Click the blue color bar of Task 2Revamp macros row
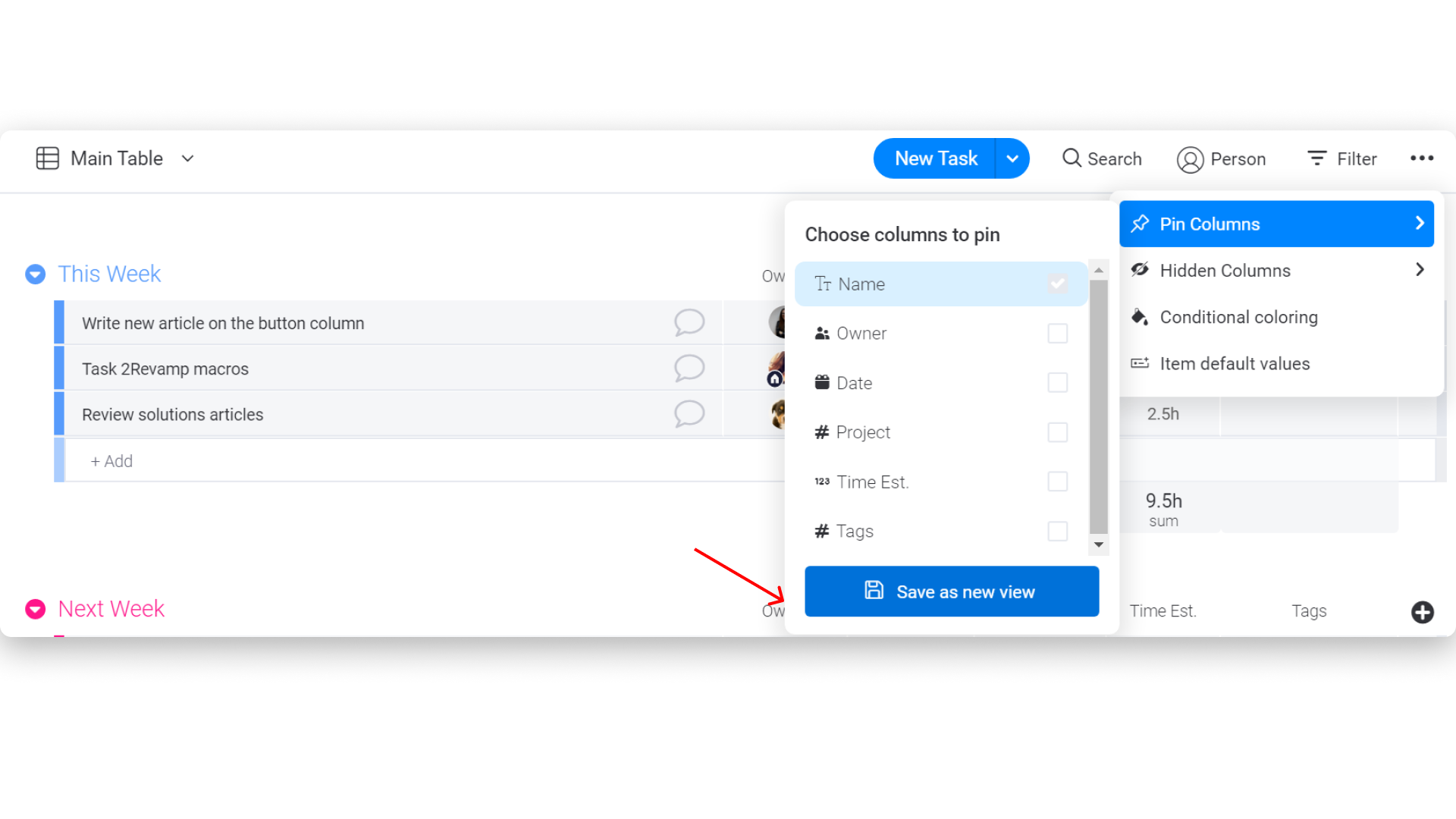 pos(59,368)
